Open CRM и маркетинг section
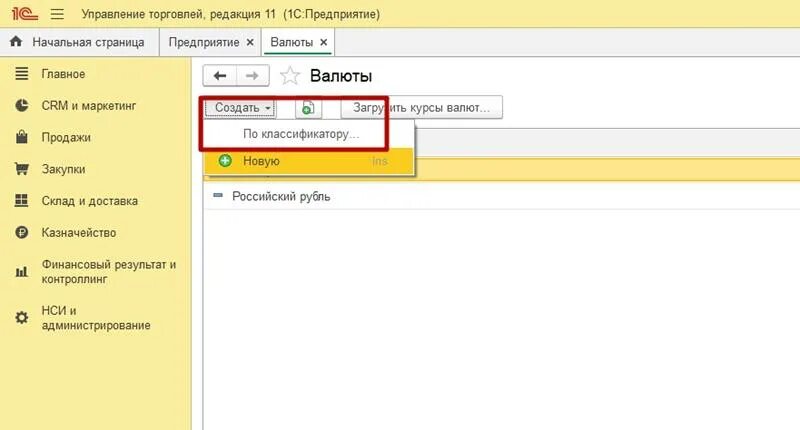The width and height of the screenshot is (800, 430). pos(89,106)
